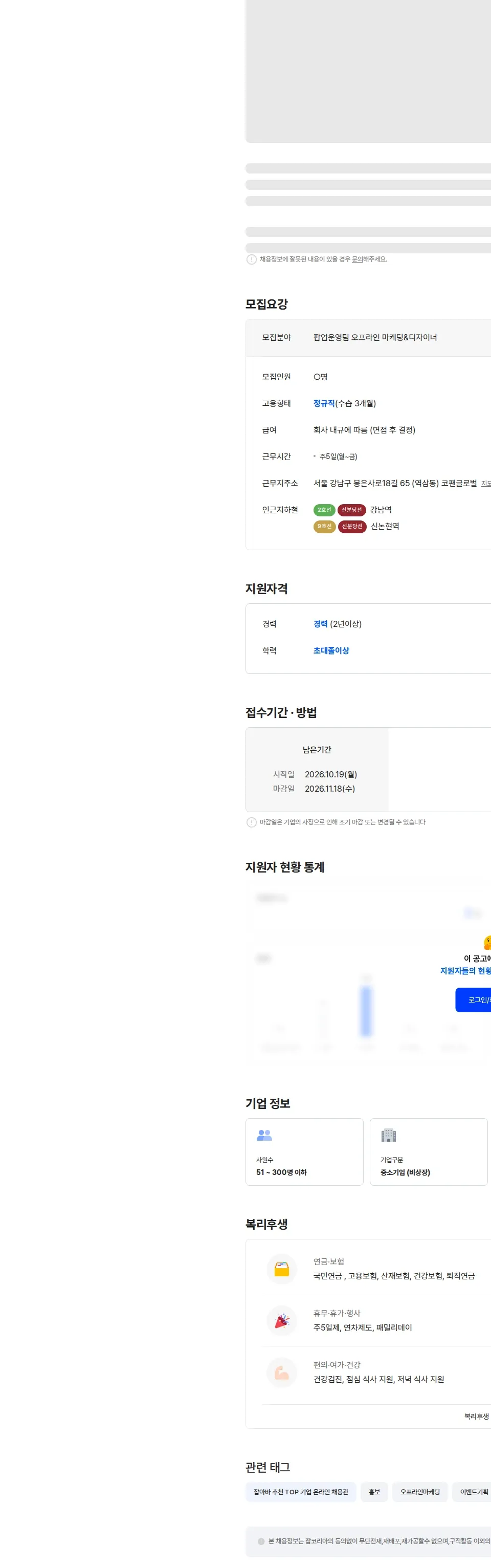
Task: Click the 신논현역 station text
Action: click(385, 527)
